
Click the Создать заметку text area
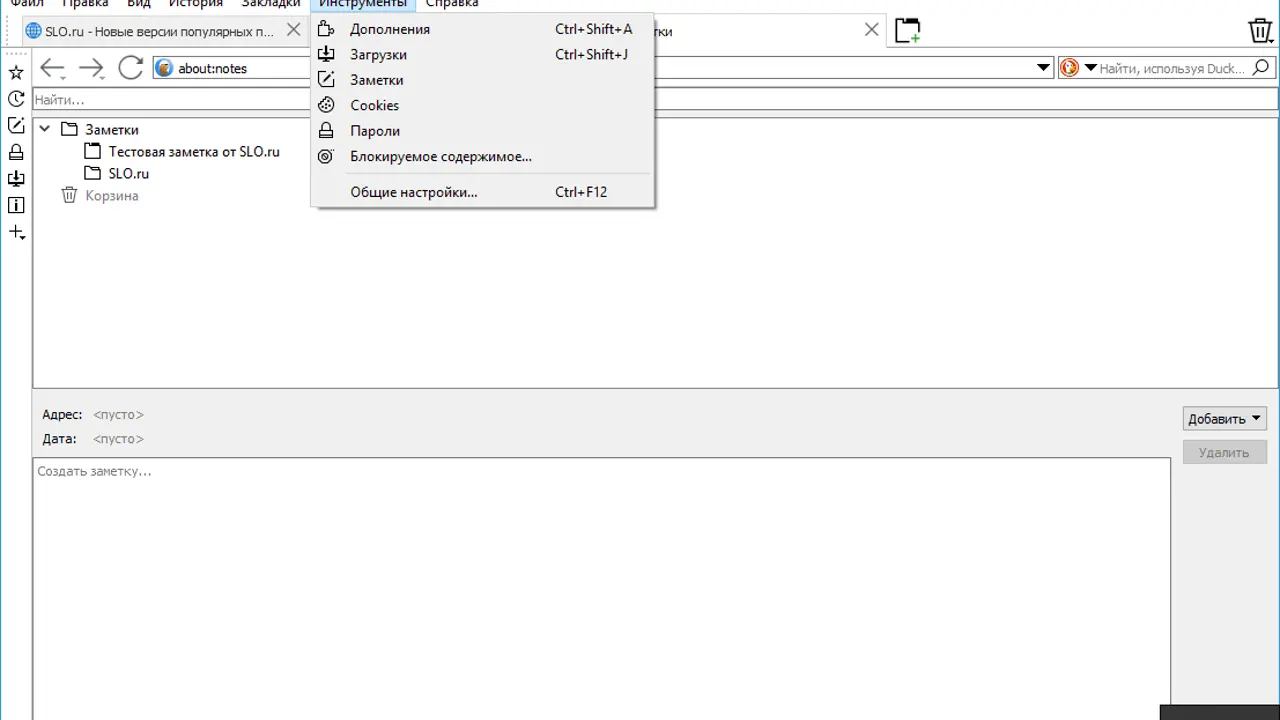(x=600, y=580)
